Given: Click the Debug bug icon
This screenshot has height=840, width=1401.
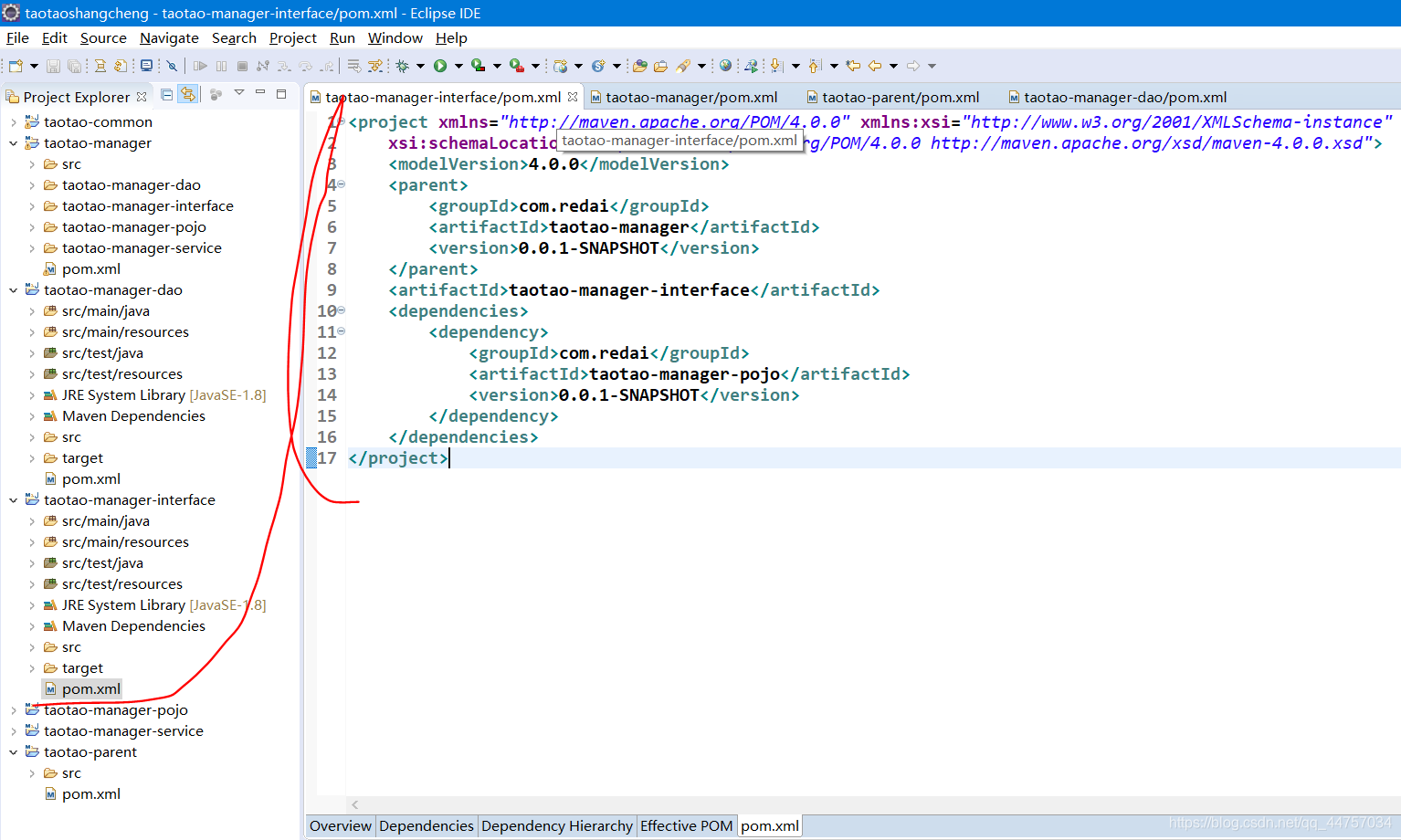Looking at the screenshot, I should tap(402, 66).
